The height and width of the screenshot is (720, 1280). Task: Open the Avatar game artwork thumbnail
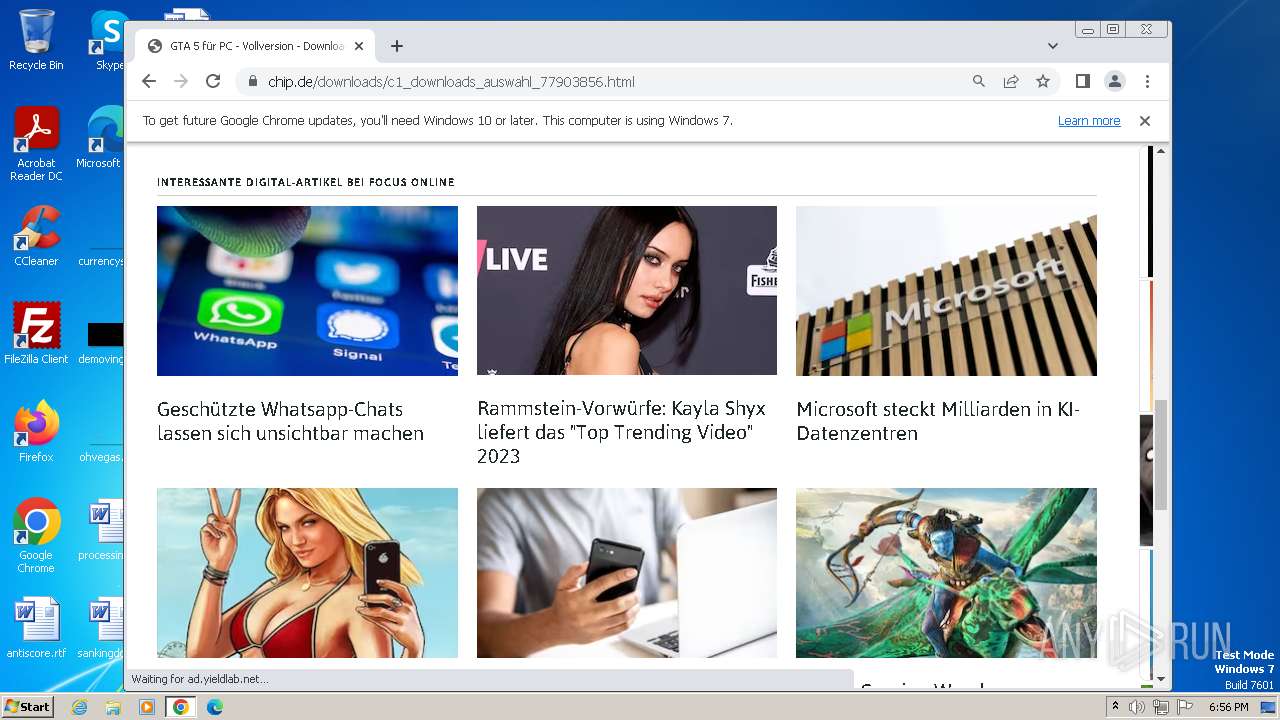pos(946,573)
